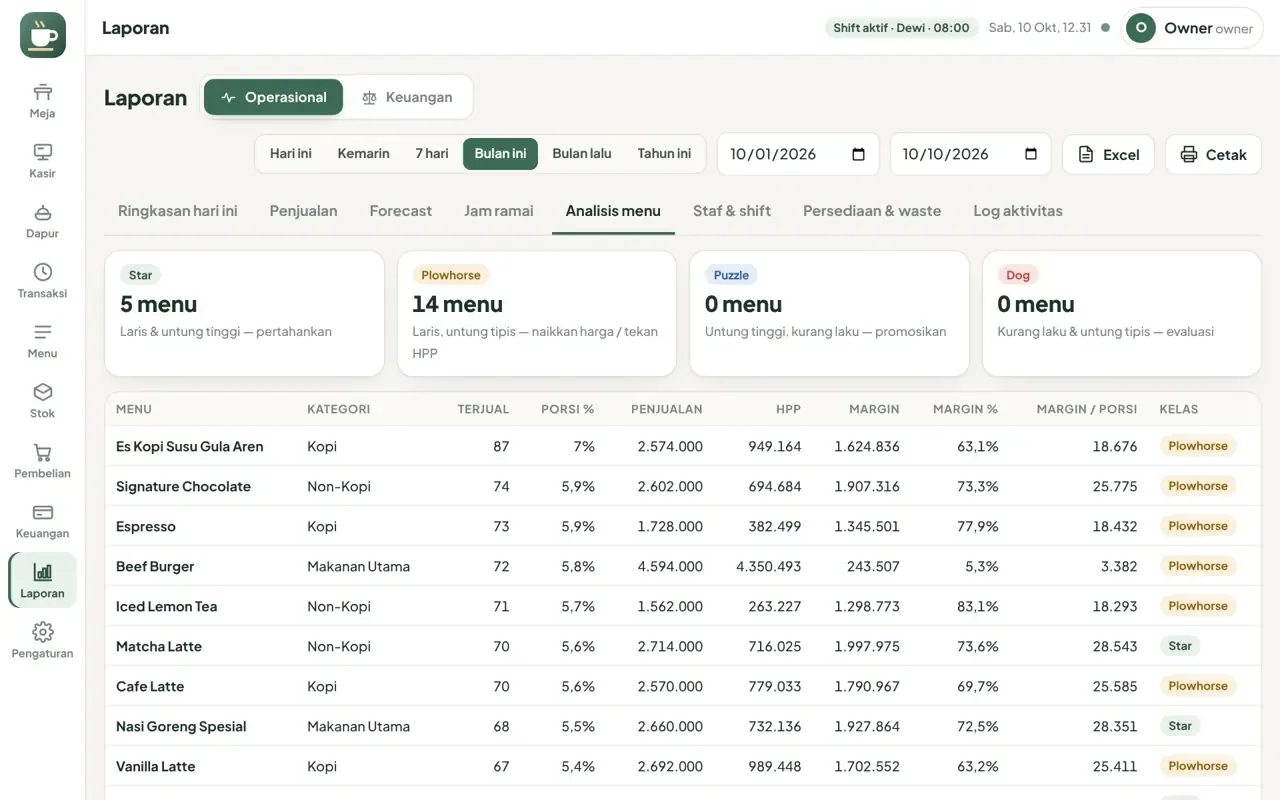Click the Owner avatar circle

point(1141,28)
